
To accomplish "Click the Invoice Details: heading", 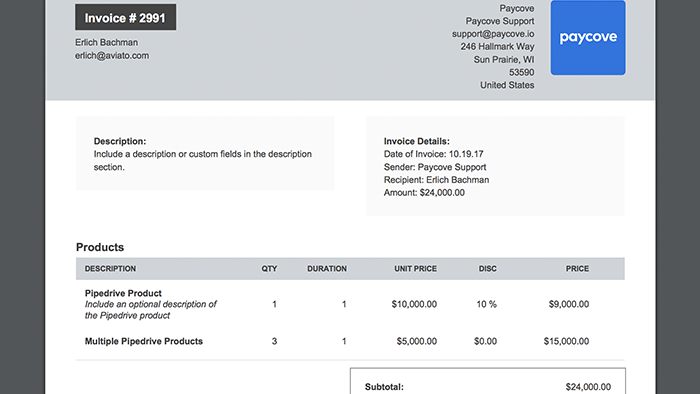I will 417,141.
